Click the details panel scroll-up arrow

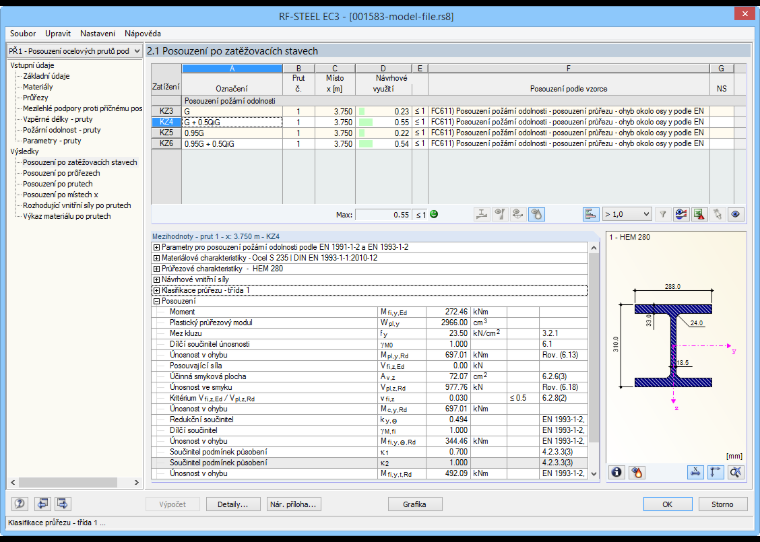(594, 248)
